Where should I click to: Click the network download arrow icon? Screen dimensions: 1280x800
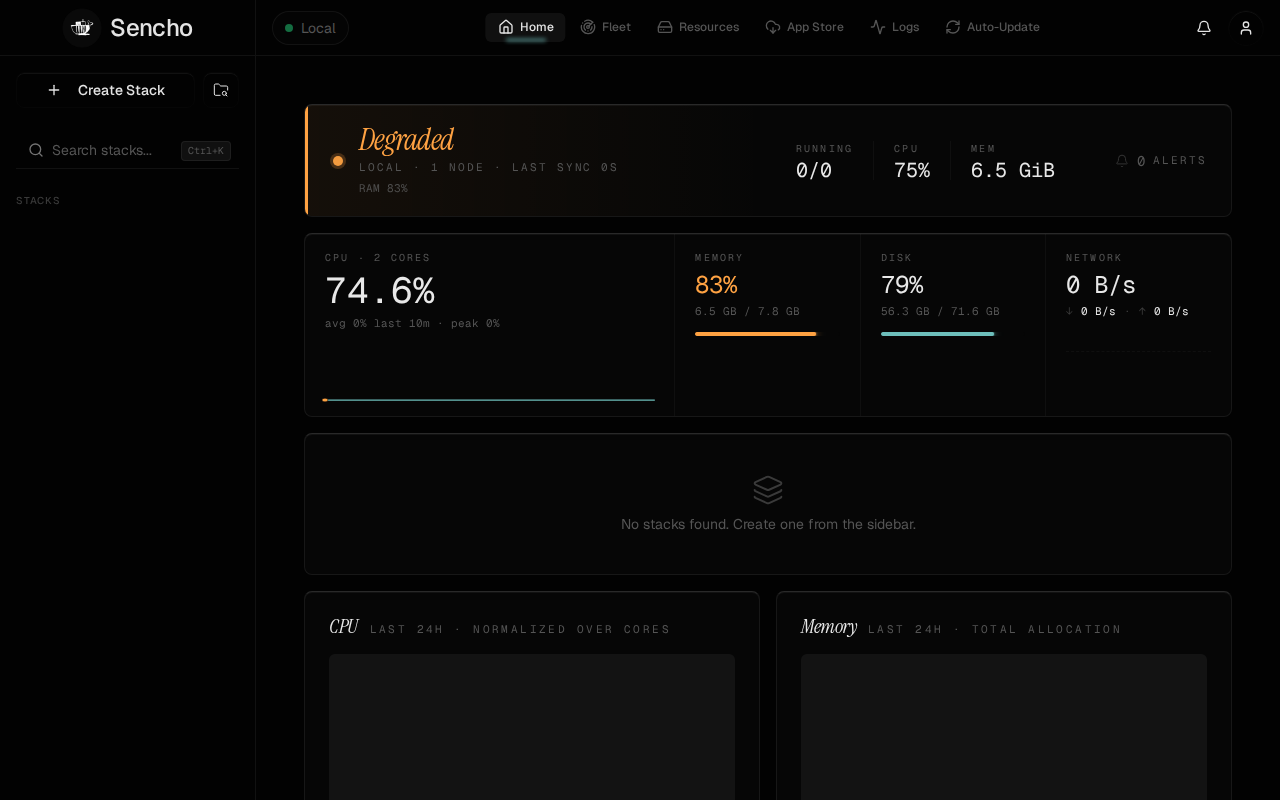1070,311
